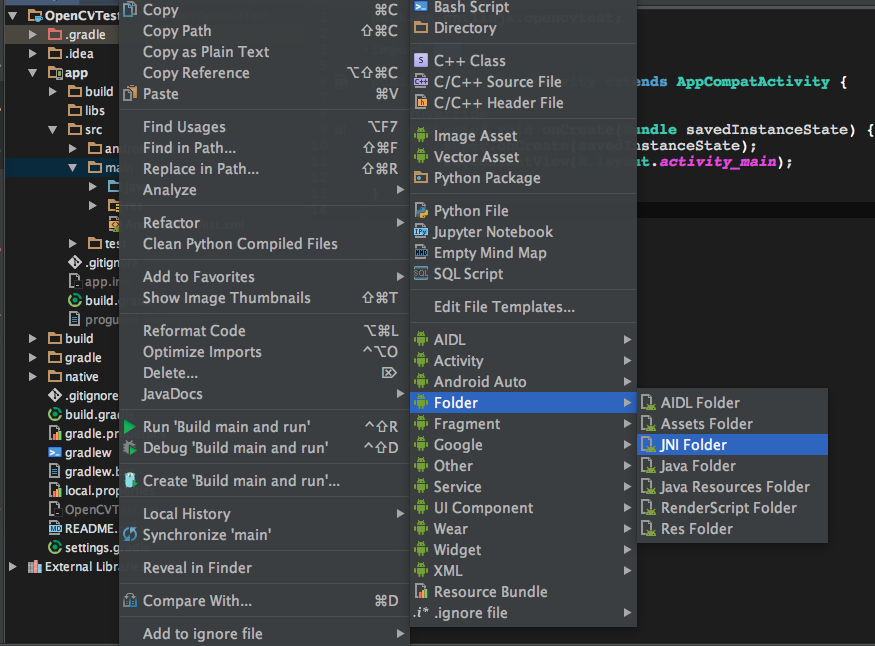
Task: Select JNI Folder
Action: pos(733,445)
